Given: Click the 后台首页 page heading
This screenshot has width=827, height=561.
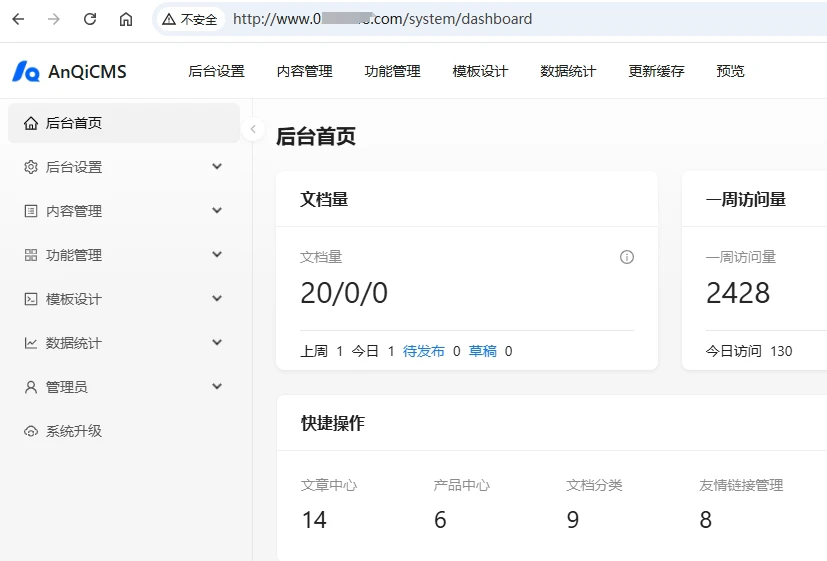Looking at the screenshot, I should point(316,137).
